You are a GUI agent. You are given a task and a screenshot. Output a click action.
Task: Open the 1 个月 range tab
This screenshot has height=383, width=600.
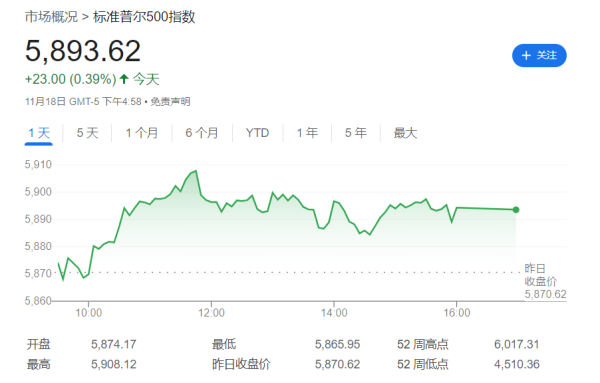(x=142, y=133)
